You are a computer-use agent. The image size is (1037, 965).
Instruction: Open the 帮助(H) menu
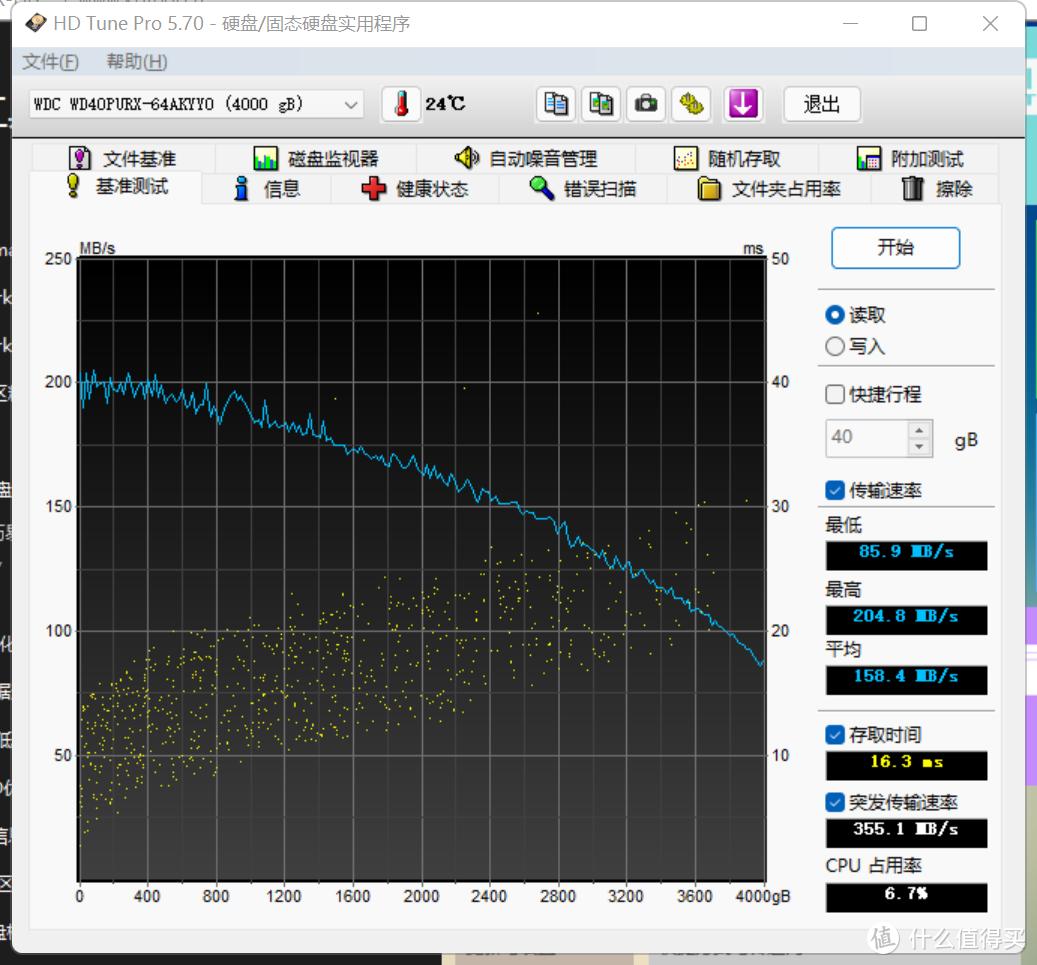[x=137, y=62]
